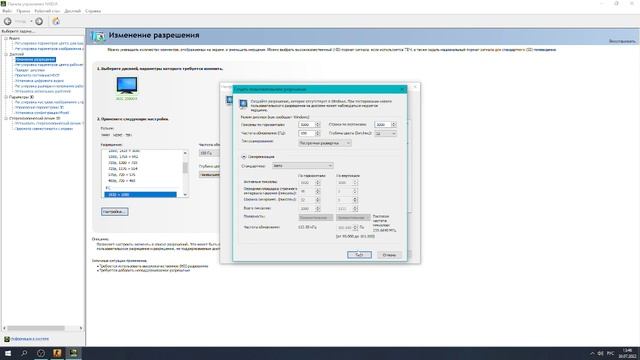Open the Back button history dropdown arrow

click(x=31, y=21)
